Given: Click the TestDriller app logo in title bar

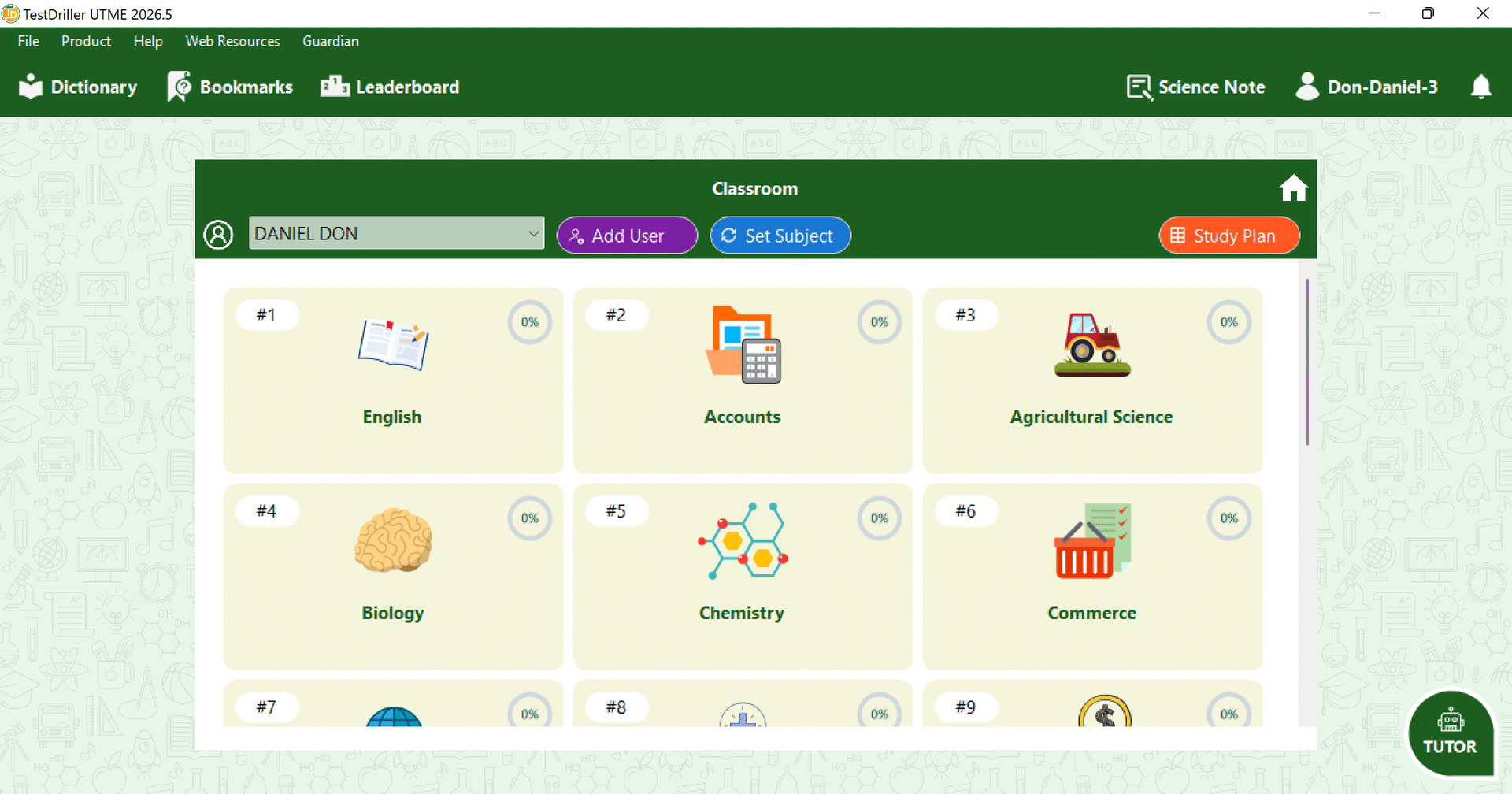Looking at the screenshot, I should (10, 13).
